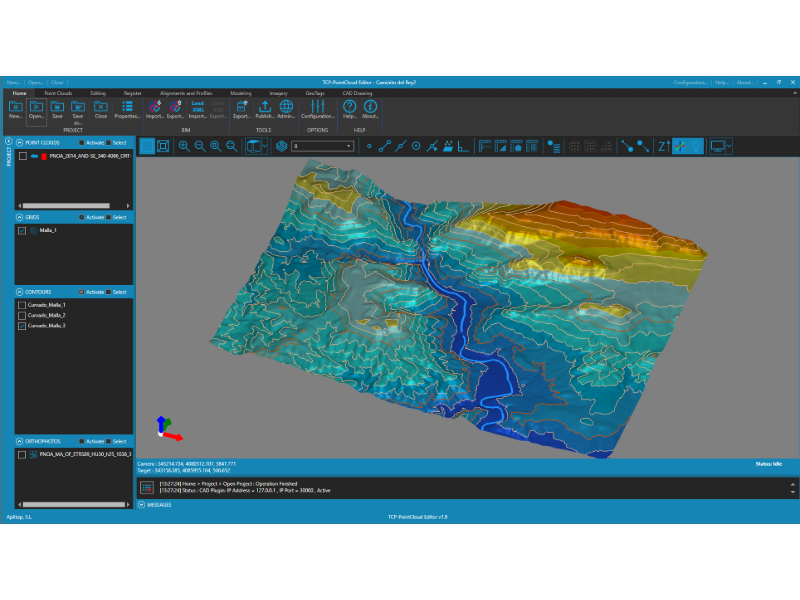Click the BIM Import icon
Viewport: 800px width, 600px height.
coord(155,106)
